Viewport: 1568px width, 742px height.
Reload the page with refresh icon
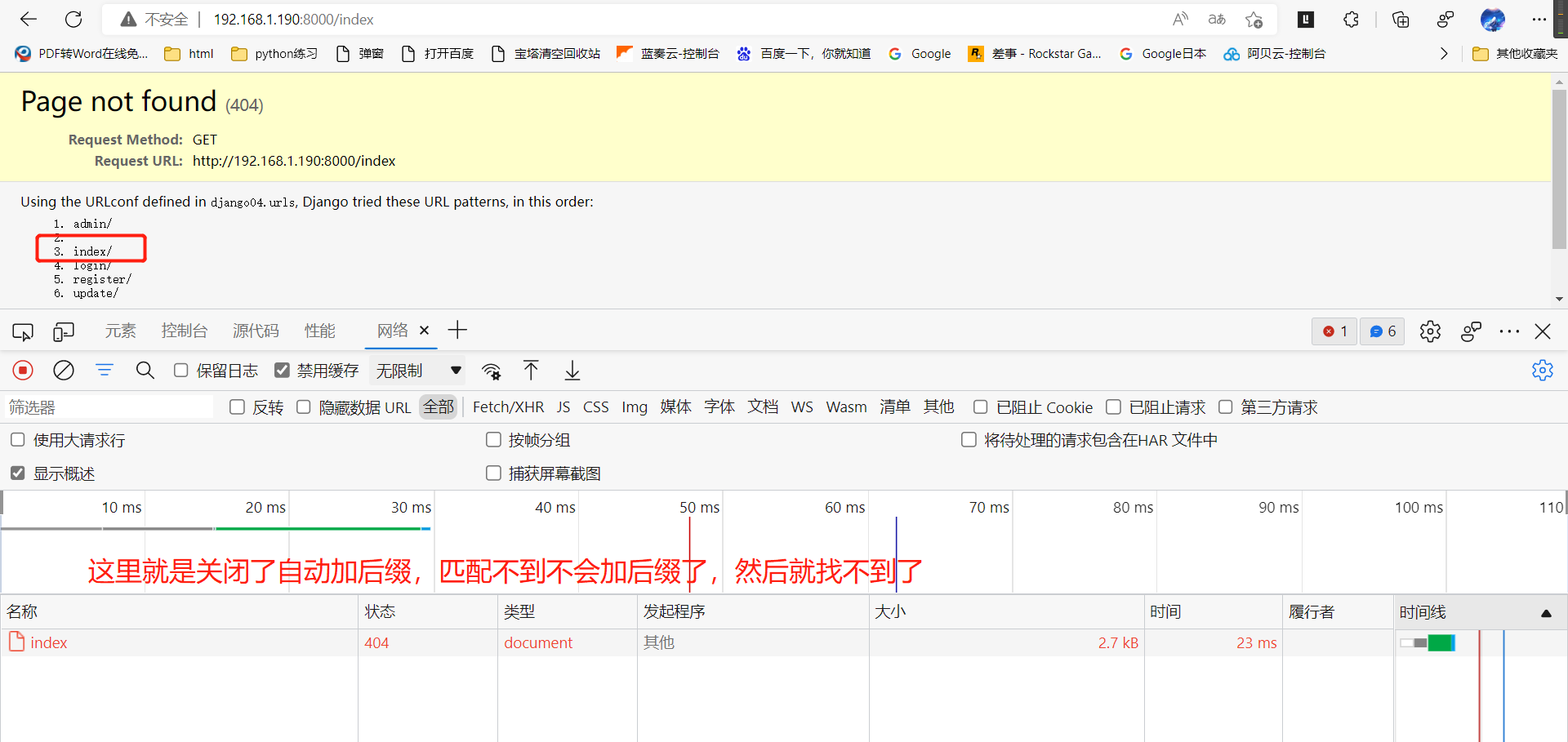73,19
